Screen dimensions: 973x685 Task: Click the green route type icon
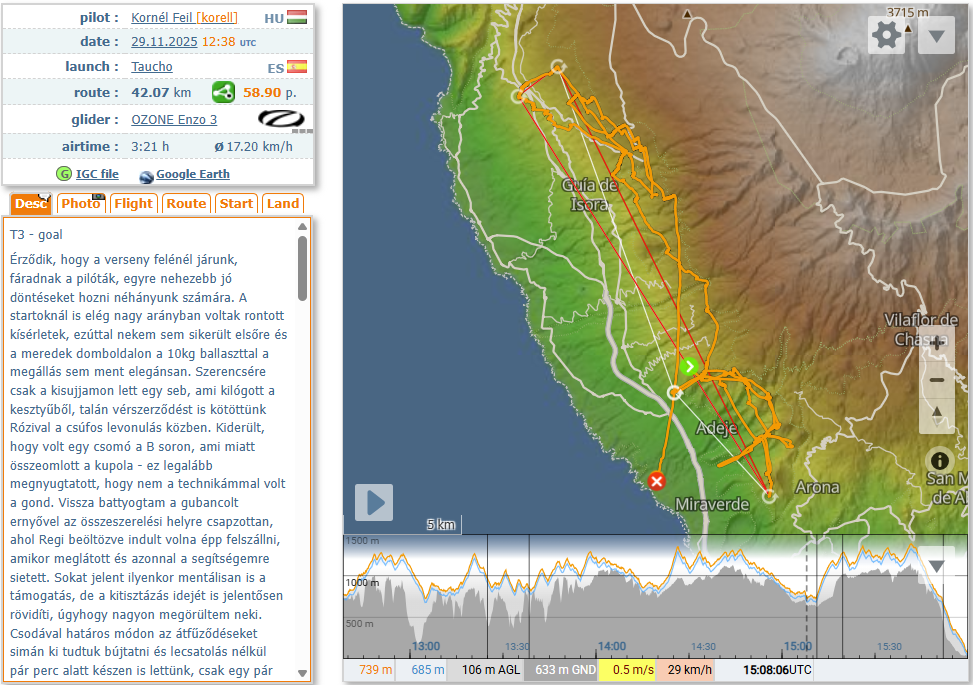[x=223, y=93]
